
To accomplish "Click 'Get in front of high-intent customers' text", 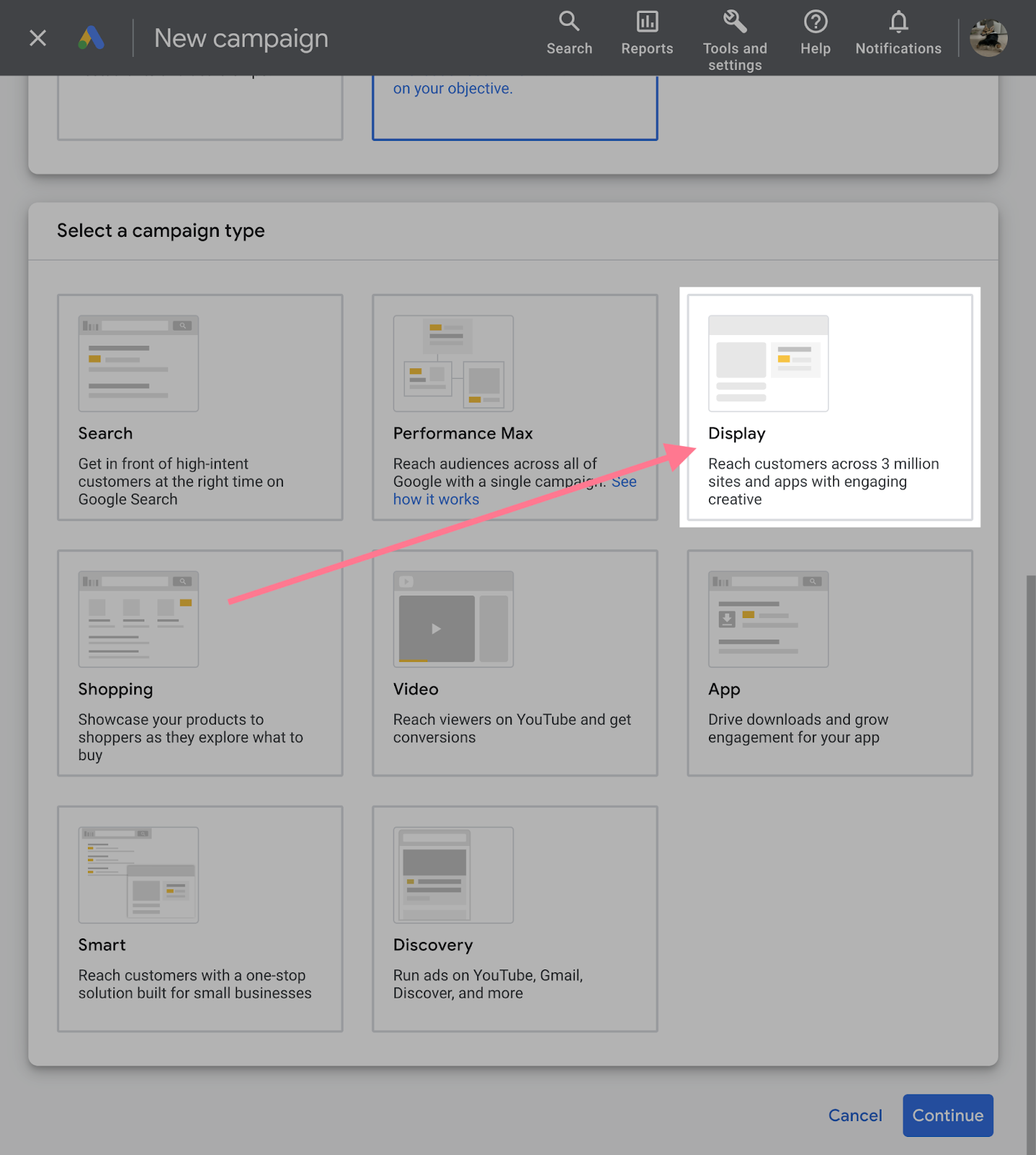I will click(181, 481).
